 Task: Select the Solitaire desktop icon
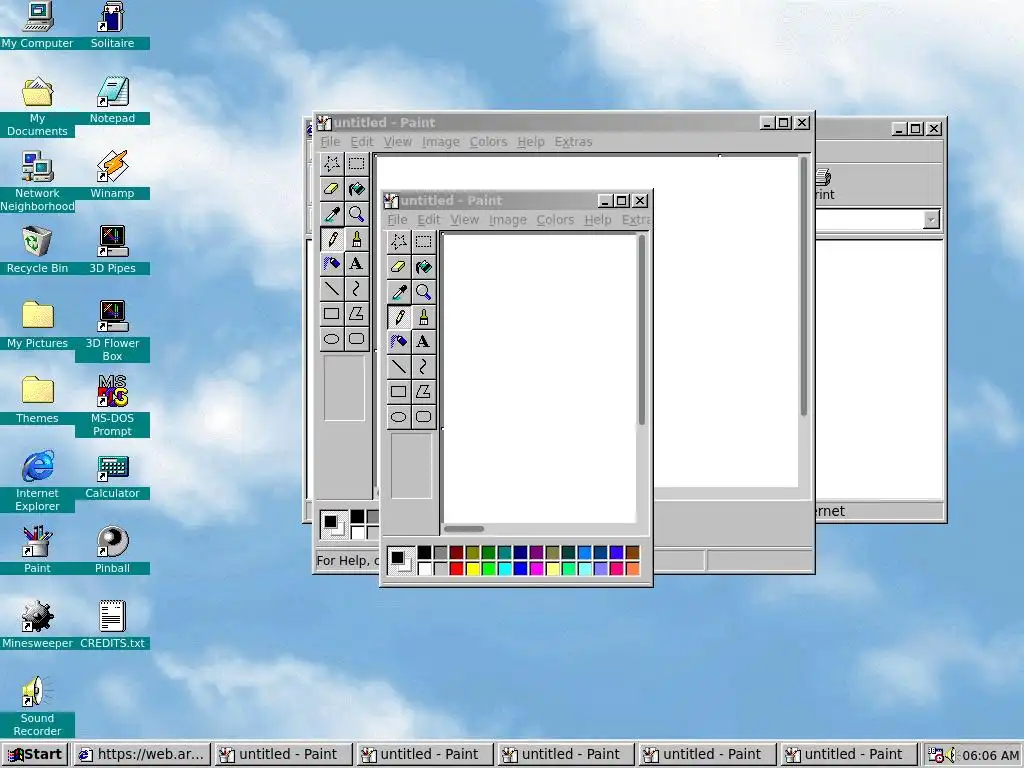[x=112, y=25]
